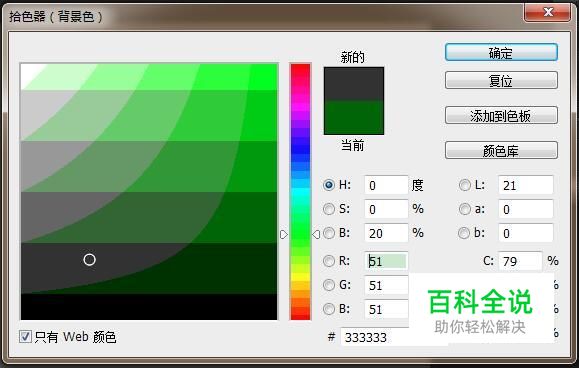Confirm with the 确定 button
This screenshot has height=368, width=579.
coord(501,52)
